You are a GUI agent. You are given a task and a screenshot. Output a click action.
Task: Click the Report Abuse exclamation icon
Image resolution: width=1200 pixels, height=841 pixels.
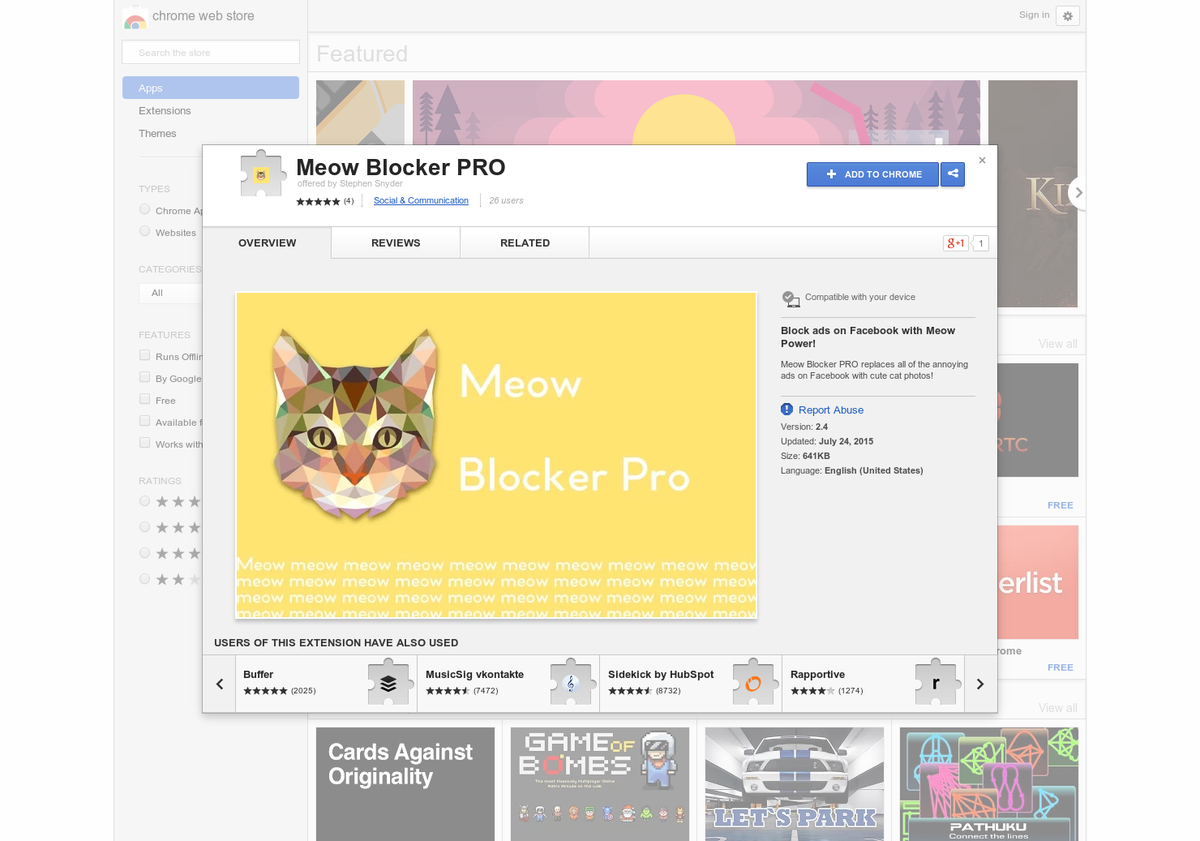coord(787,410)
